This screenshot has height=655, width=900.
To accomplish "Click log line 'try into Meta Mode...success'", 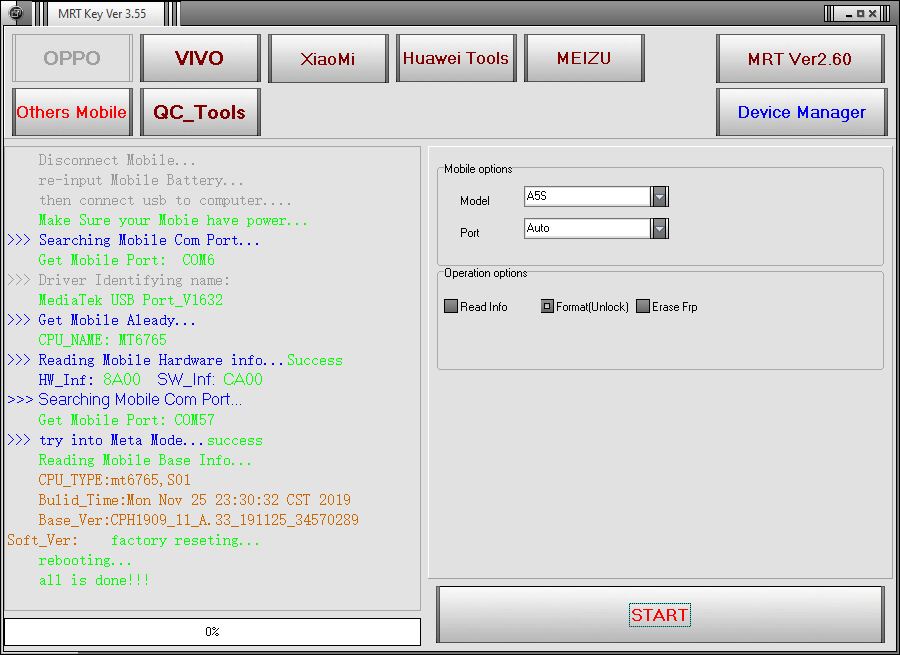I will click(135, 440).
